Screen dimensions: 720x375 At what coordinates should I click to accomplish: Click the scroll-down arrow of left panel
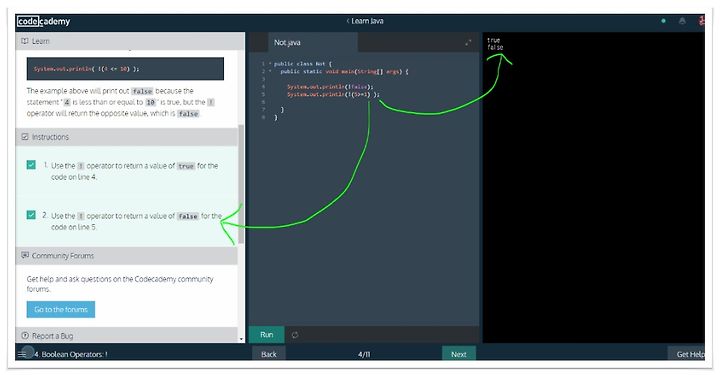tap(242, 339)
